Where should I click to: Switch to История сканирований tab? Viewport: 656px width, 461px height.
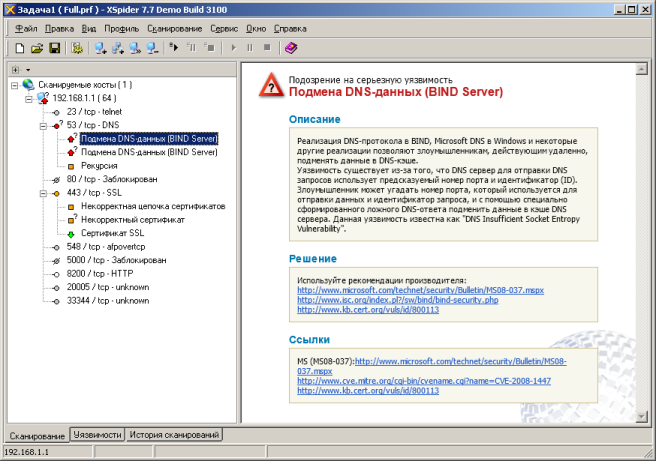tap(174, 435)
